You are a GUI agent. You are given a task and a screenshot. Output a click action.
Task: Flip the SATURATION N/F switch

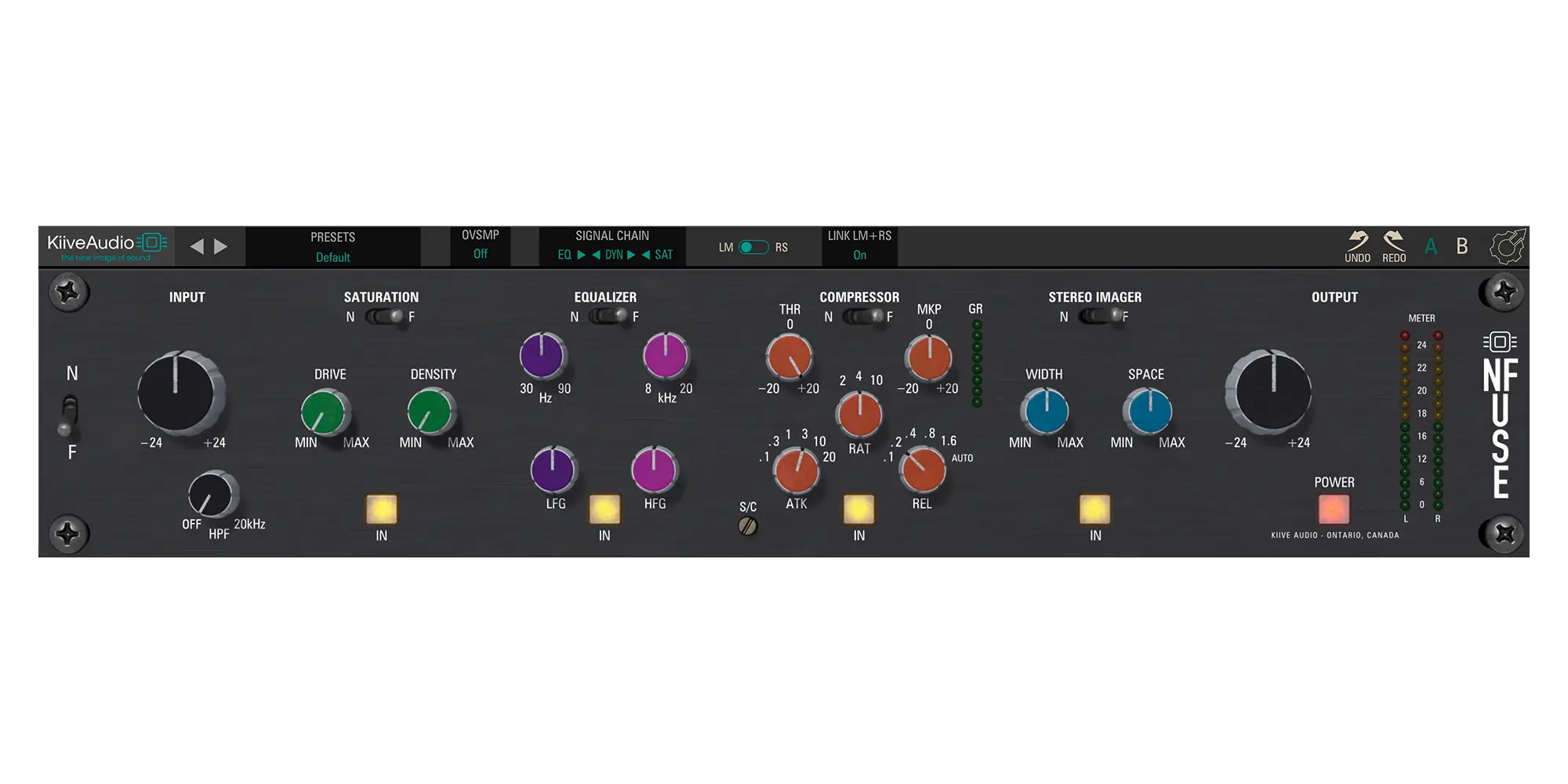[383, 317]
